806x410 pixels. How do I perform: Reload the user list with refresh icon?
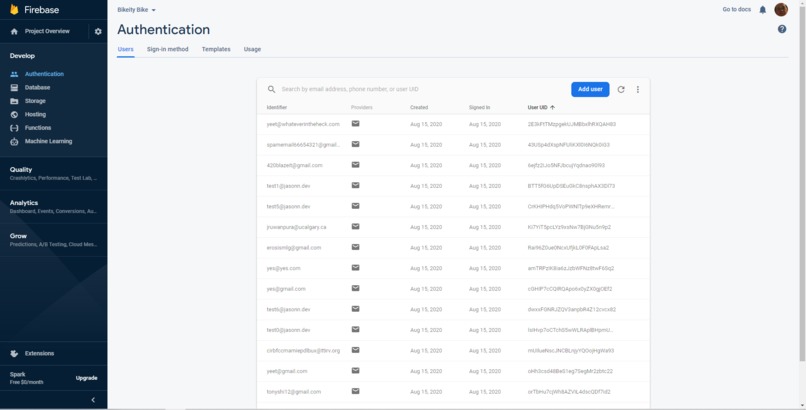tap(621, 89)
